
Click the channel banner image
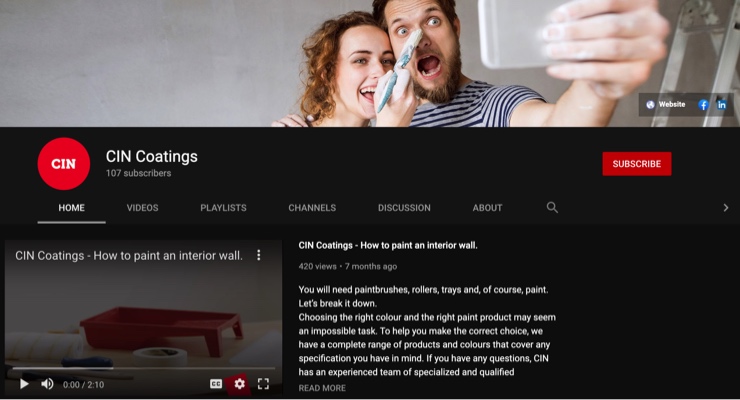point(370,63)
